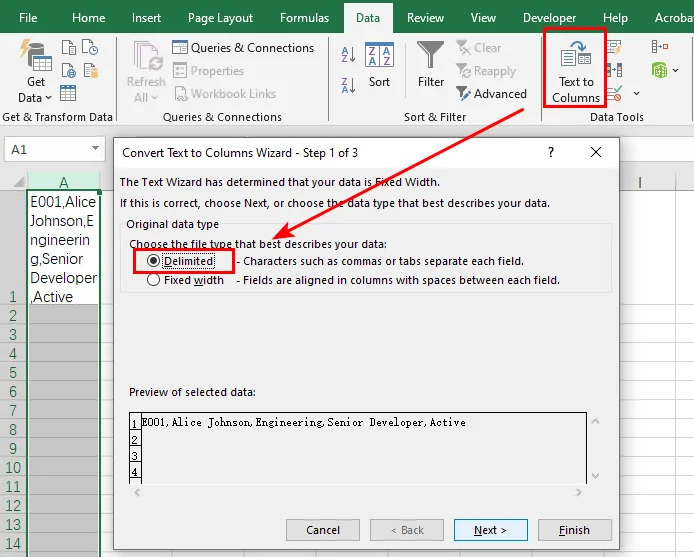
Task: Click the wizard help question mark
Action: 551,152
